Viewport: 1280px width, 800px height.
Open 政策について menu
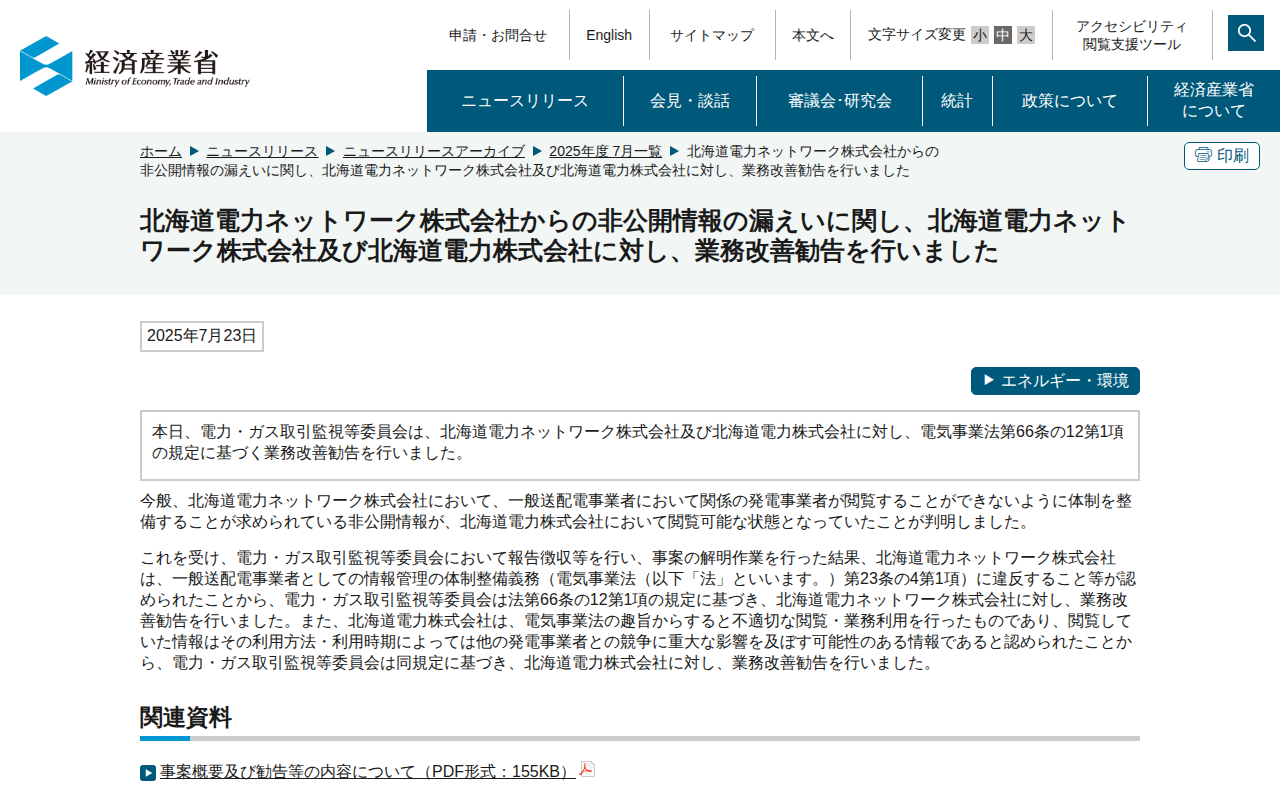[x=1070, y=101]
